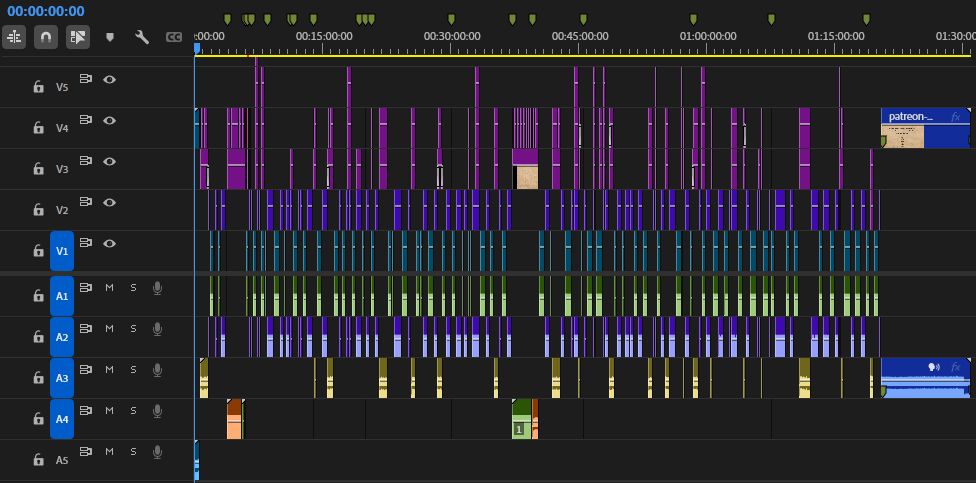976x483 pixels.
Task: Toggle sync lock on V4 track
Action: [x=86, y=120]
